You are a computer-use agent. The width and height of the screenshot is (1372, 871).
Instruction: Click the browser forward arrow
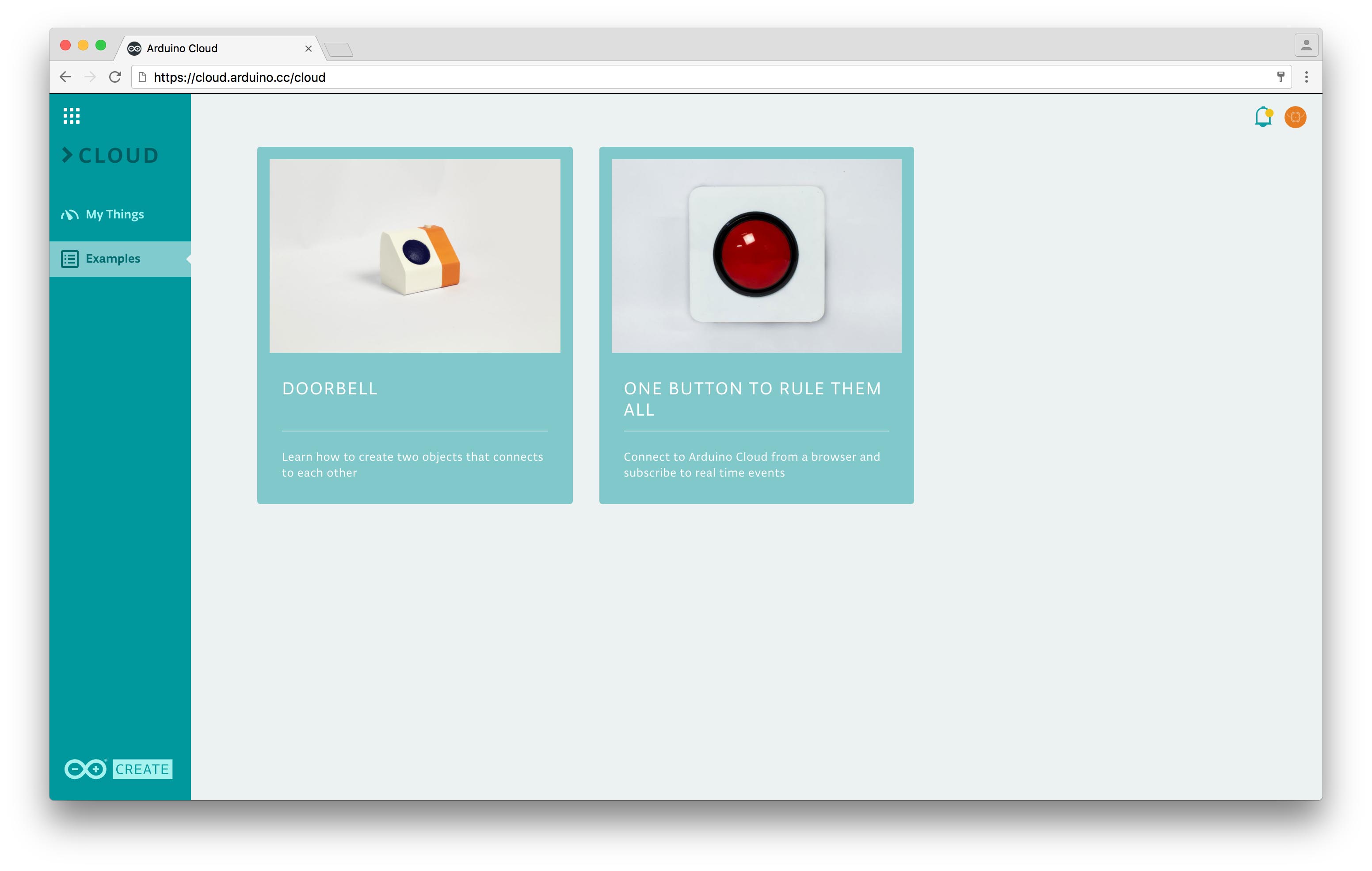90,77
